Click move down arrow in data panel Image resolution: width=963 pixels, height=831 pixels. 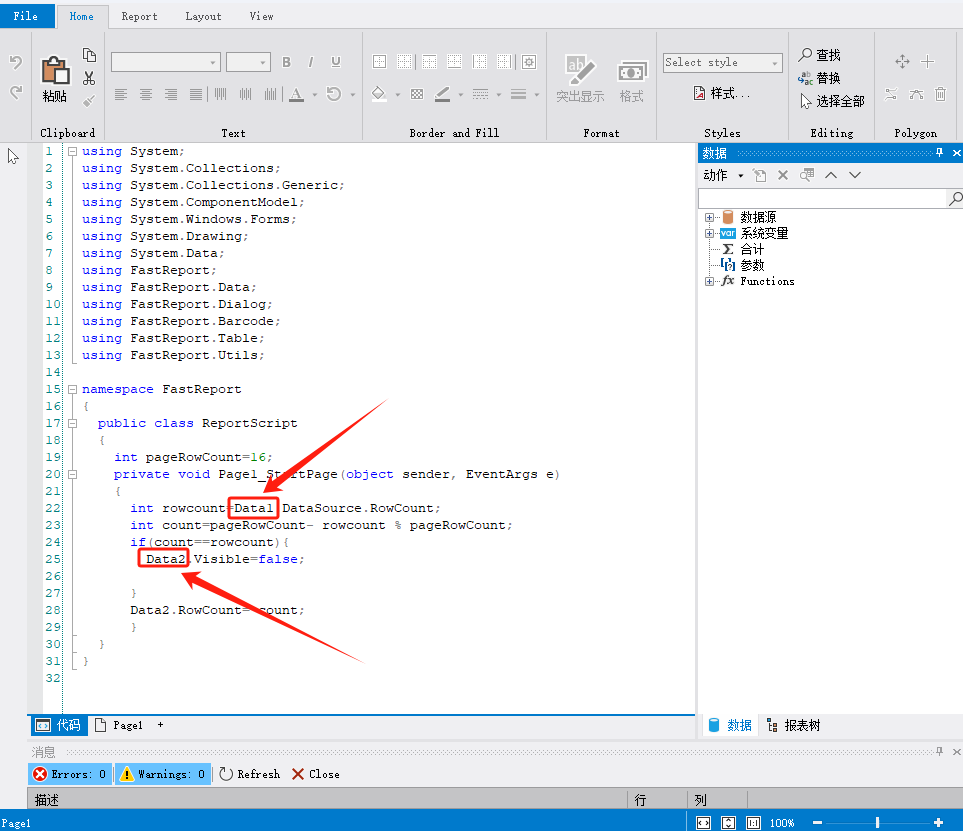pyautogui.click(x=855, y=175)
